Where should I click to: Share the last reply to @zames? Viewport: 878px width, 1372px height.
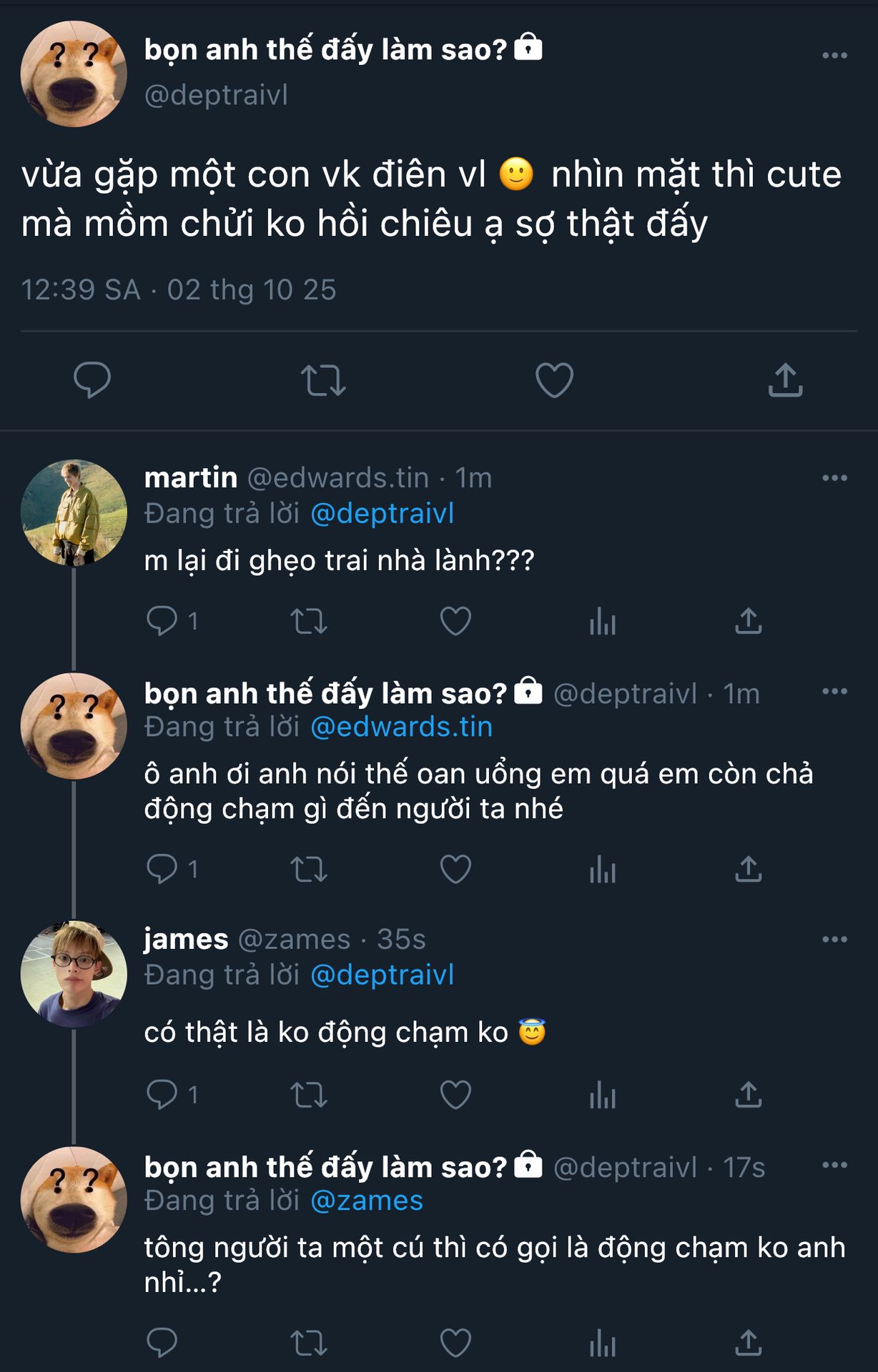(749, 1343)
